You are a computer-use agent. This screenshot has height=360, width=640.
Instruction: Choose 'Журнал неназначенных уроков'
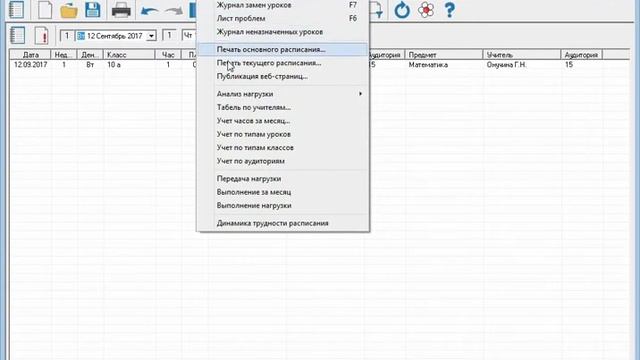point(283,32)
